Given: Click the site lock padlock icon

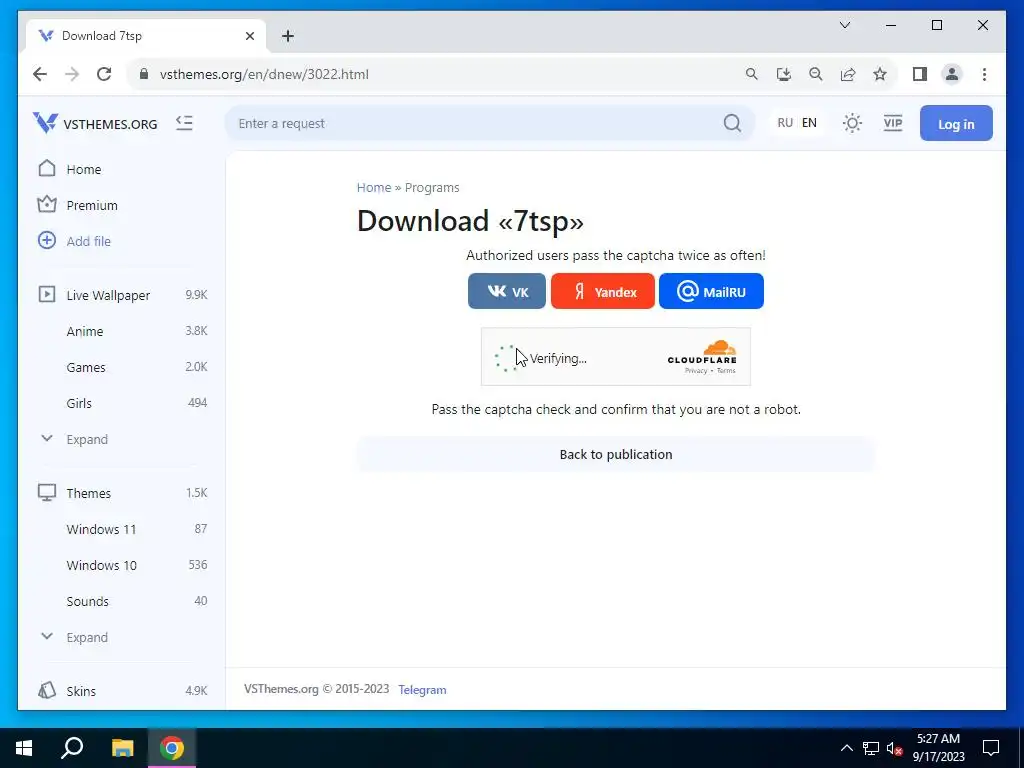Looking at the screenshot, I should click(x=144, y=74).
